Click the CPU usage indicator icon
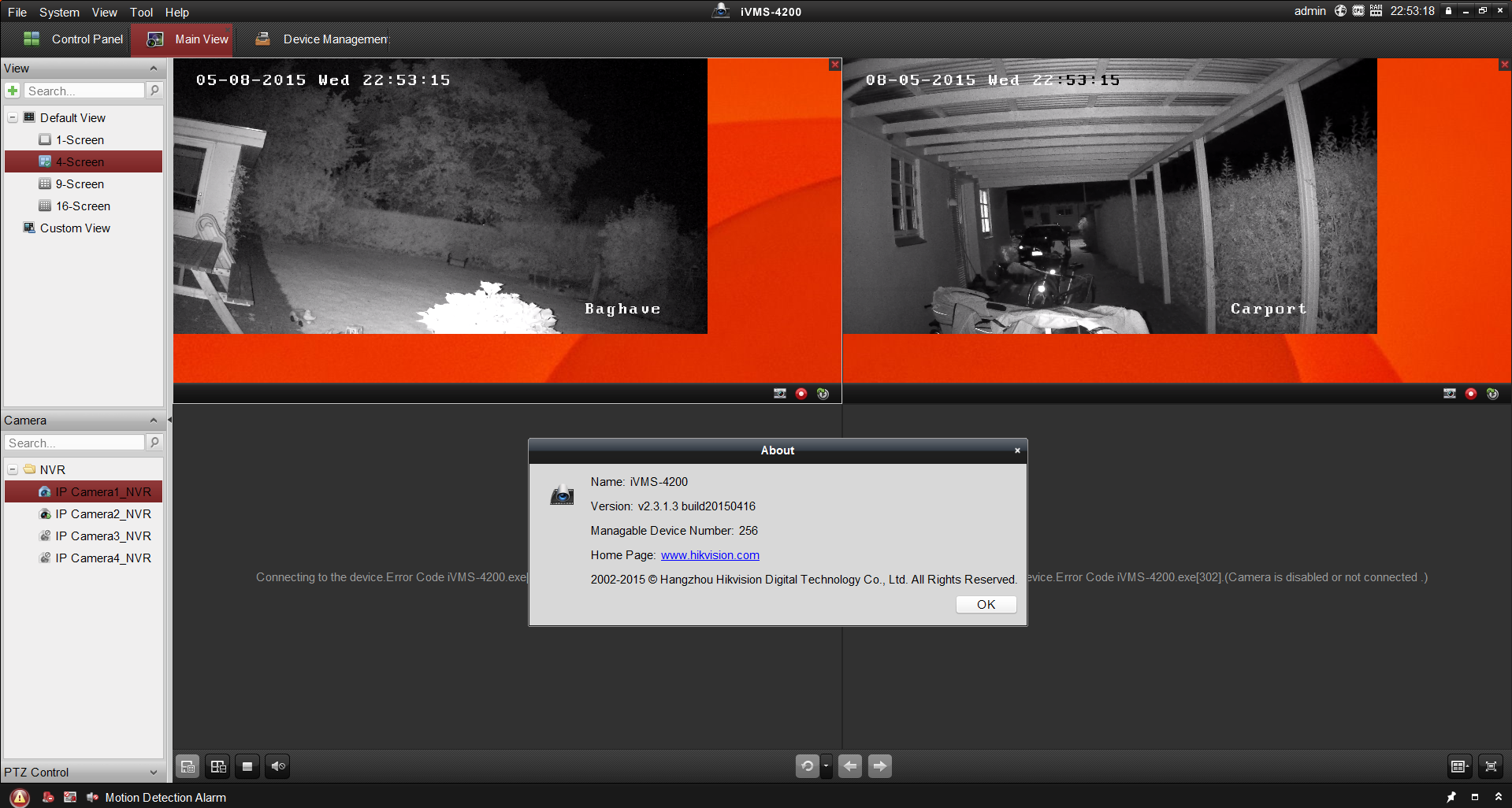 [x=1358, y=11]
